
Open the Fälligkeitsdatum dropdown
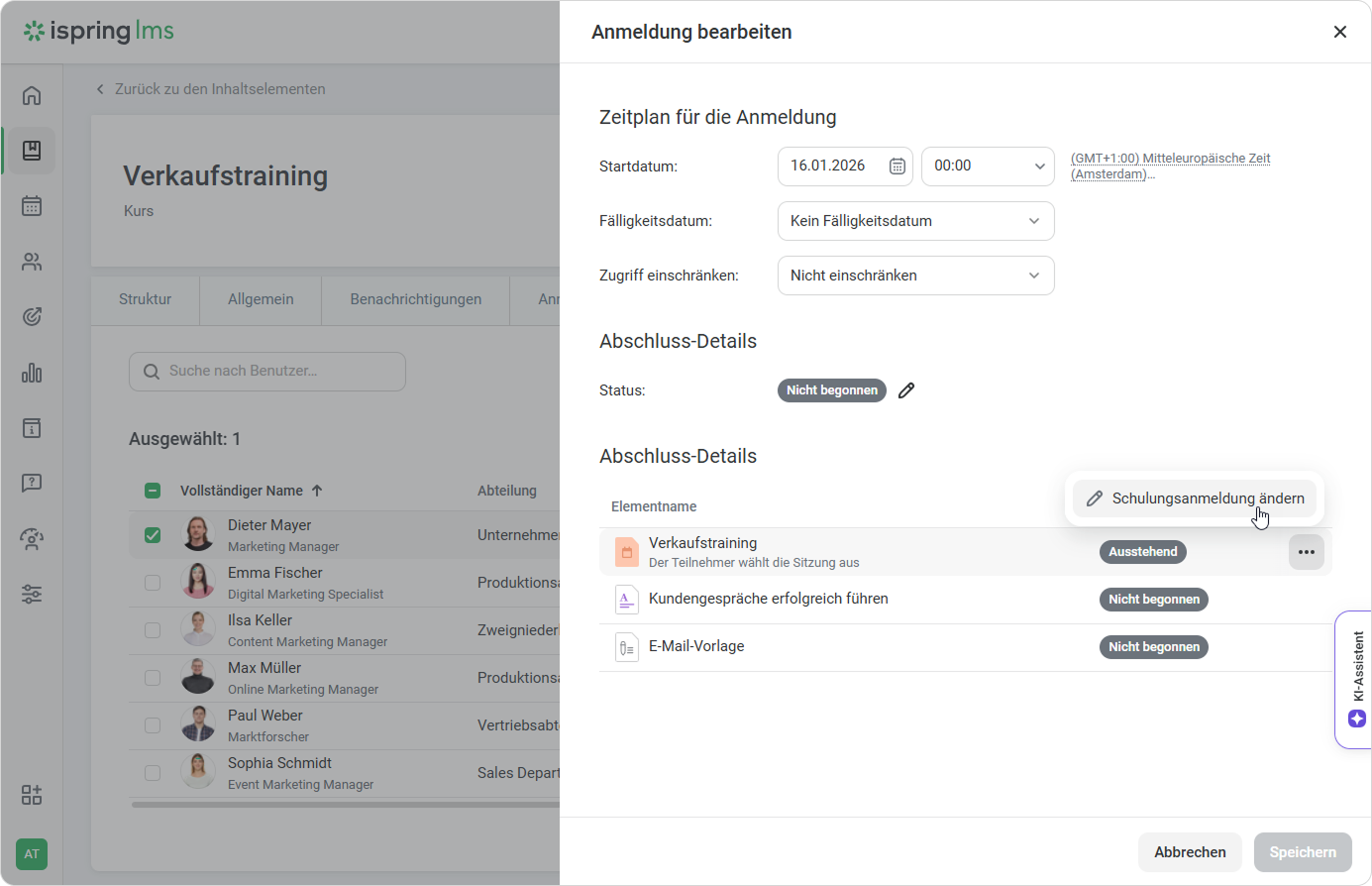(915, 221)
